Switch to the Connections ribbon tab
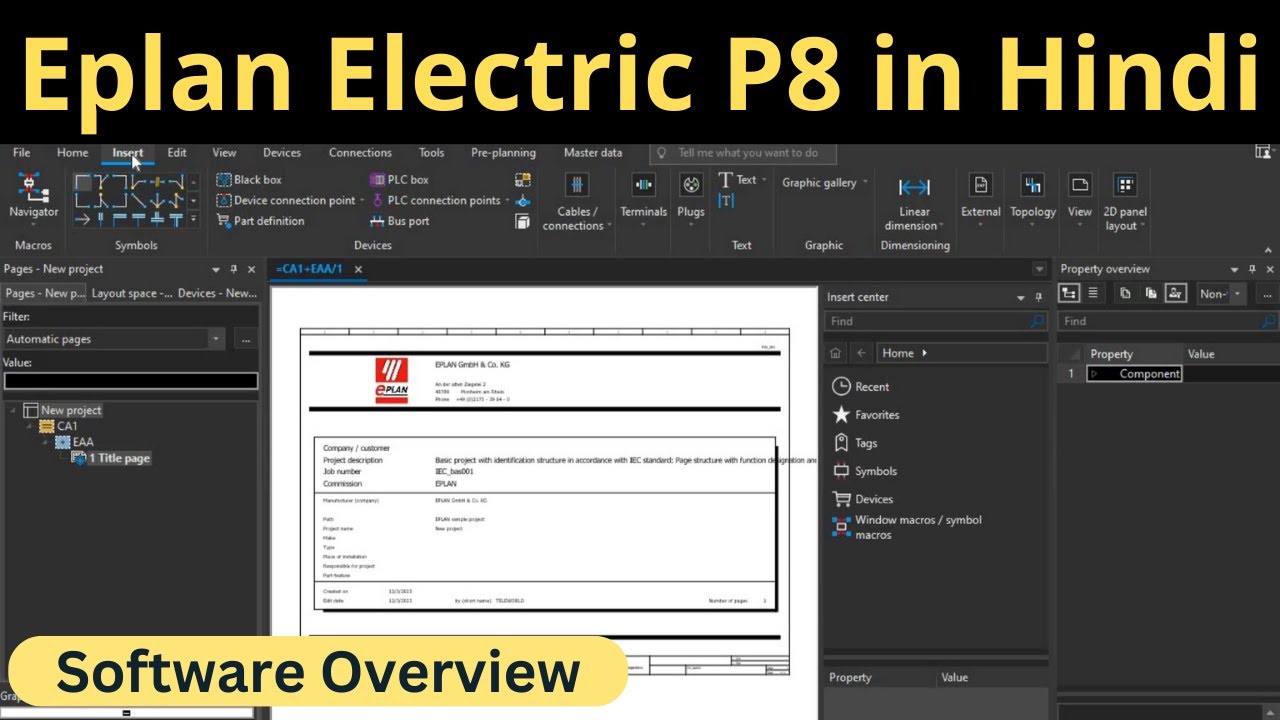The height and width of the screenshot is (720, 1280). click(x=360, y=153)
